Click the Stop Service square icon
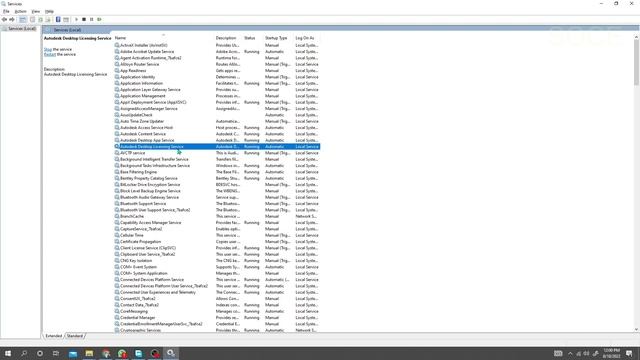This screenshot has height=360, width=640. pos(84,20)
